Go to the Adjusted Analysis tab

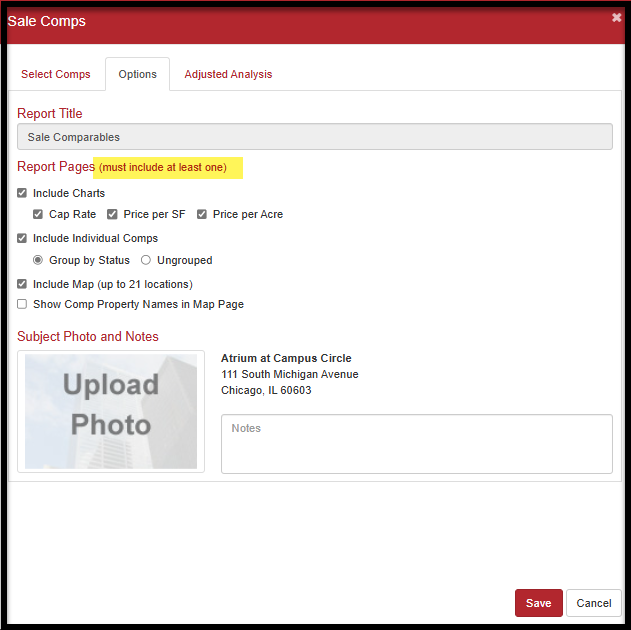[228, 74]
